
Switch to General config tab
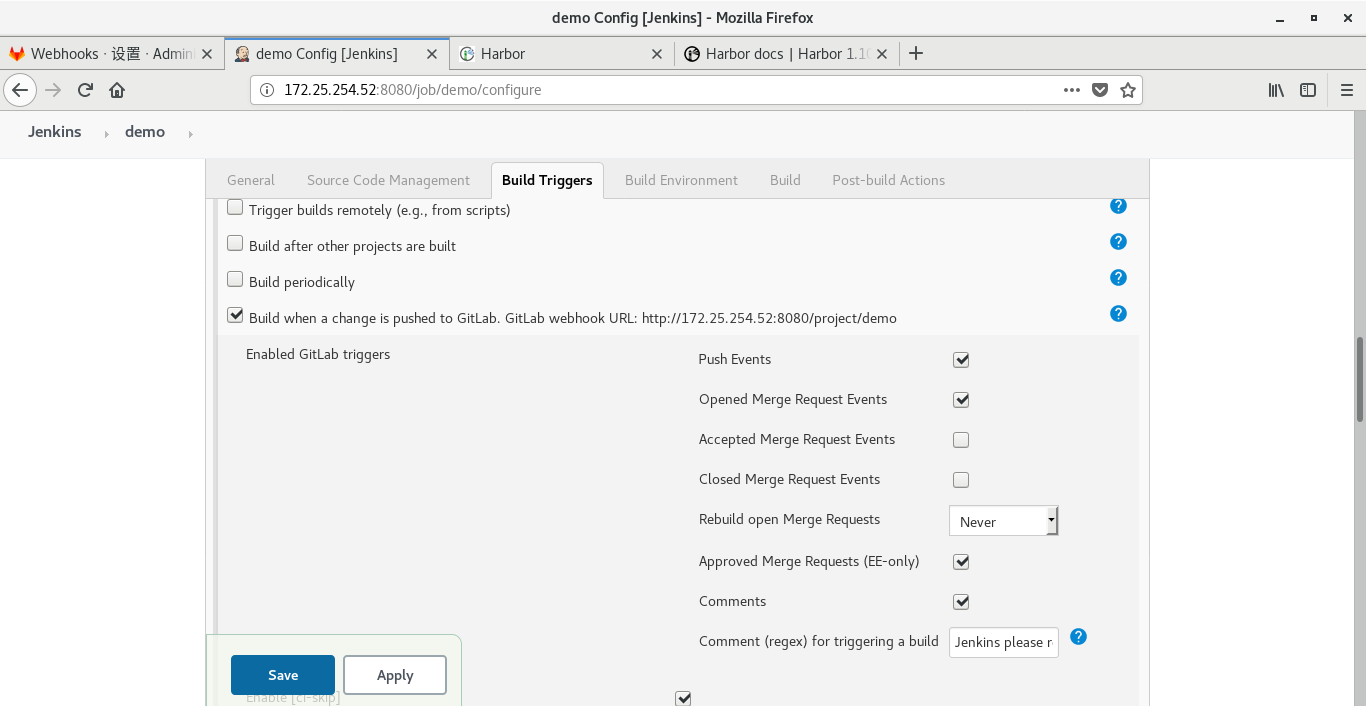250,180
